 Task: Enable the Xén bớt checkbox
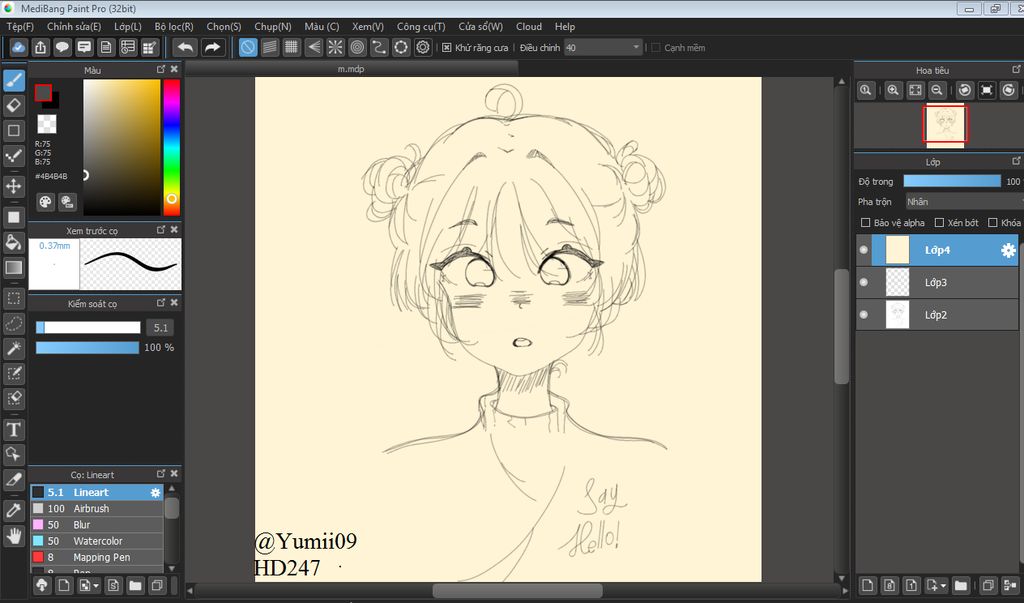click(939, 223)
